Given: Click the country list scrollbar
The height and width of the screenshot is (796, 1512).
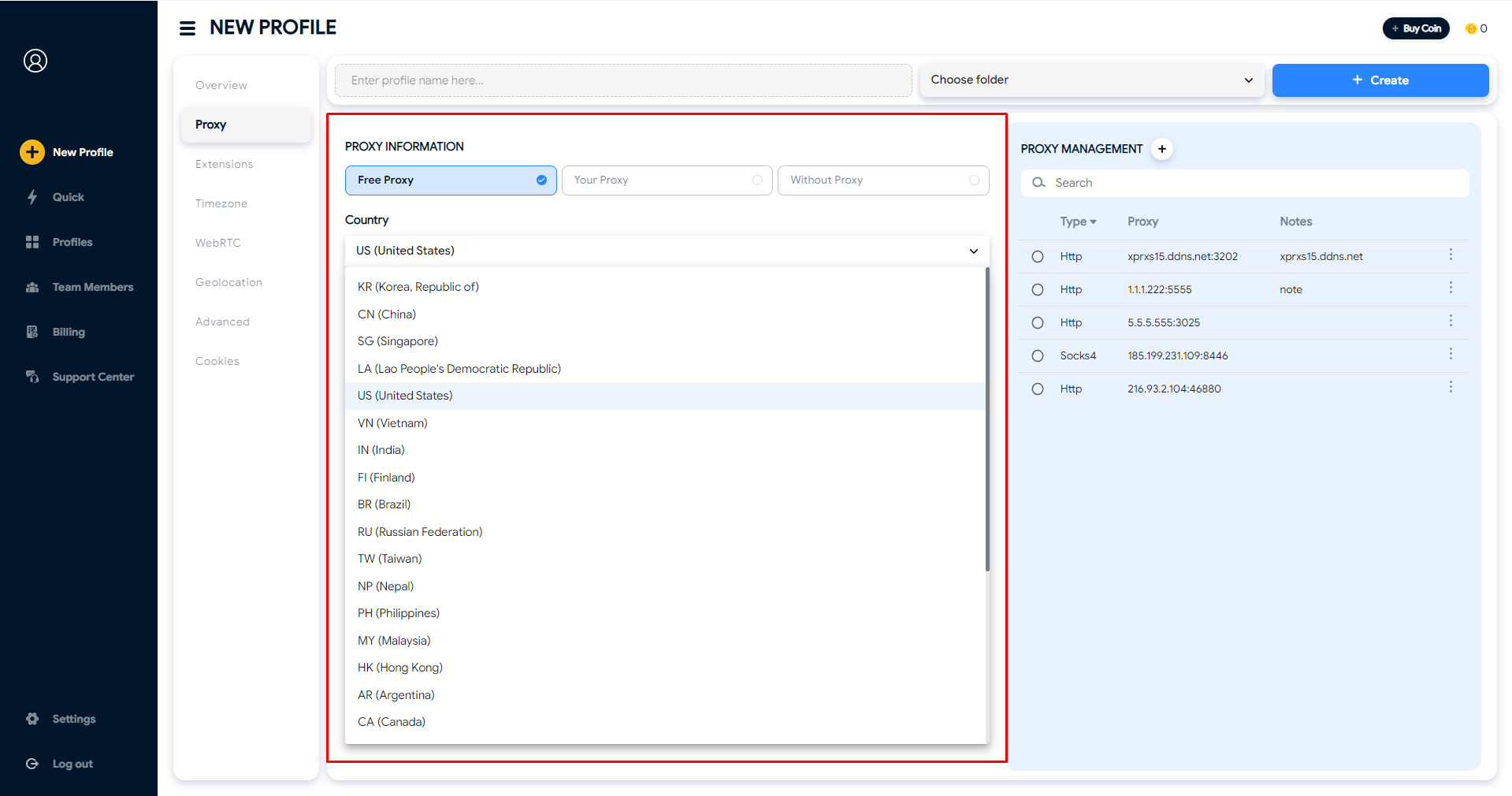Looking at the screenshot, I should pos(987,418).
